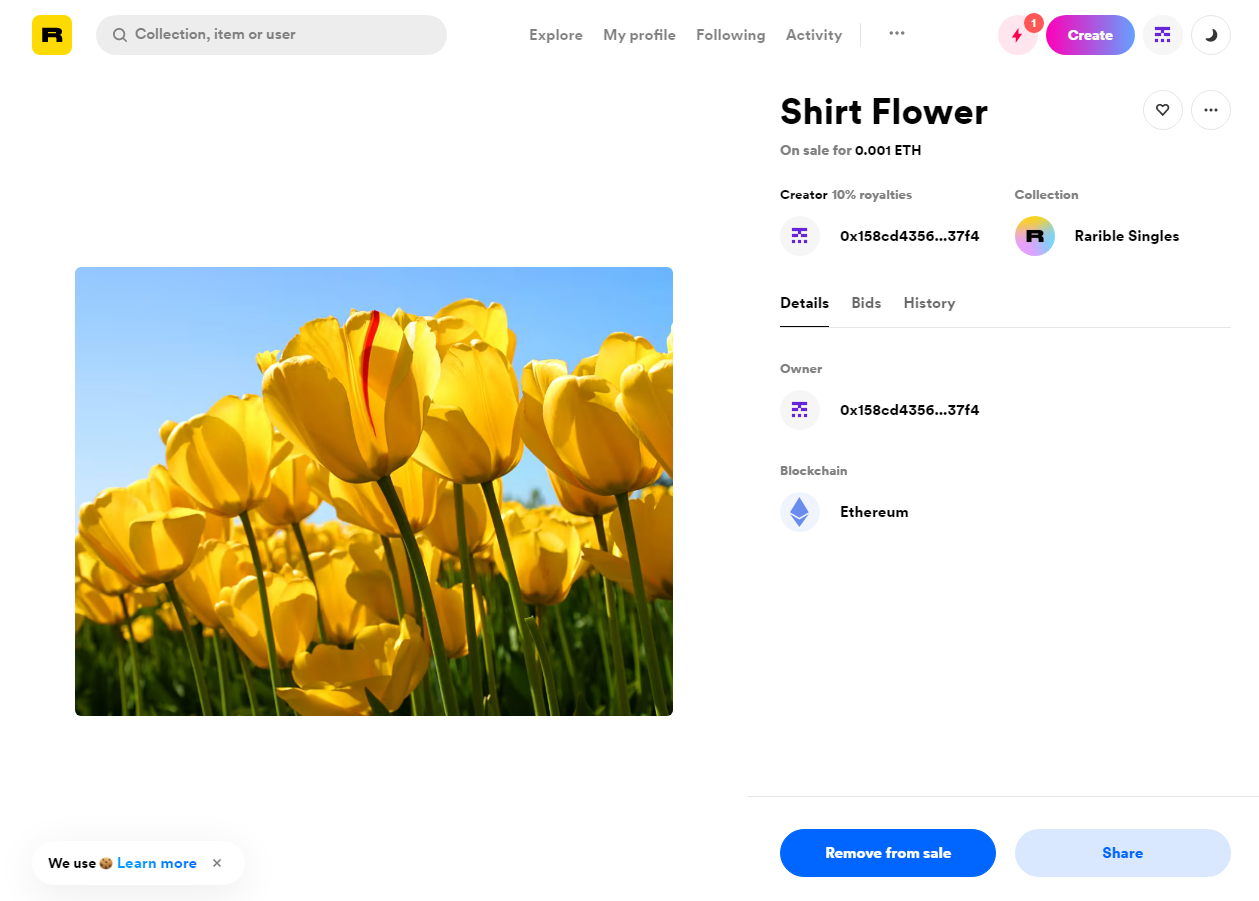
Task: Open notifications lightning icon
Action: [x=1017, y=35]
